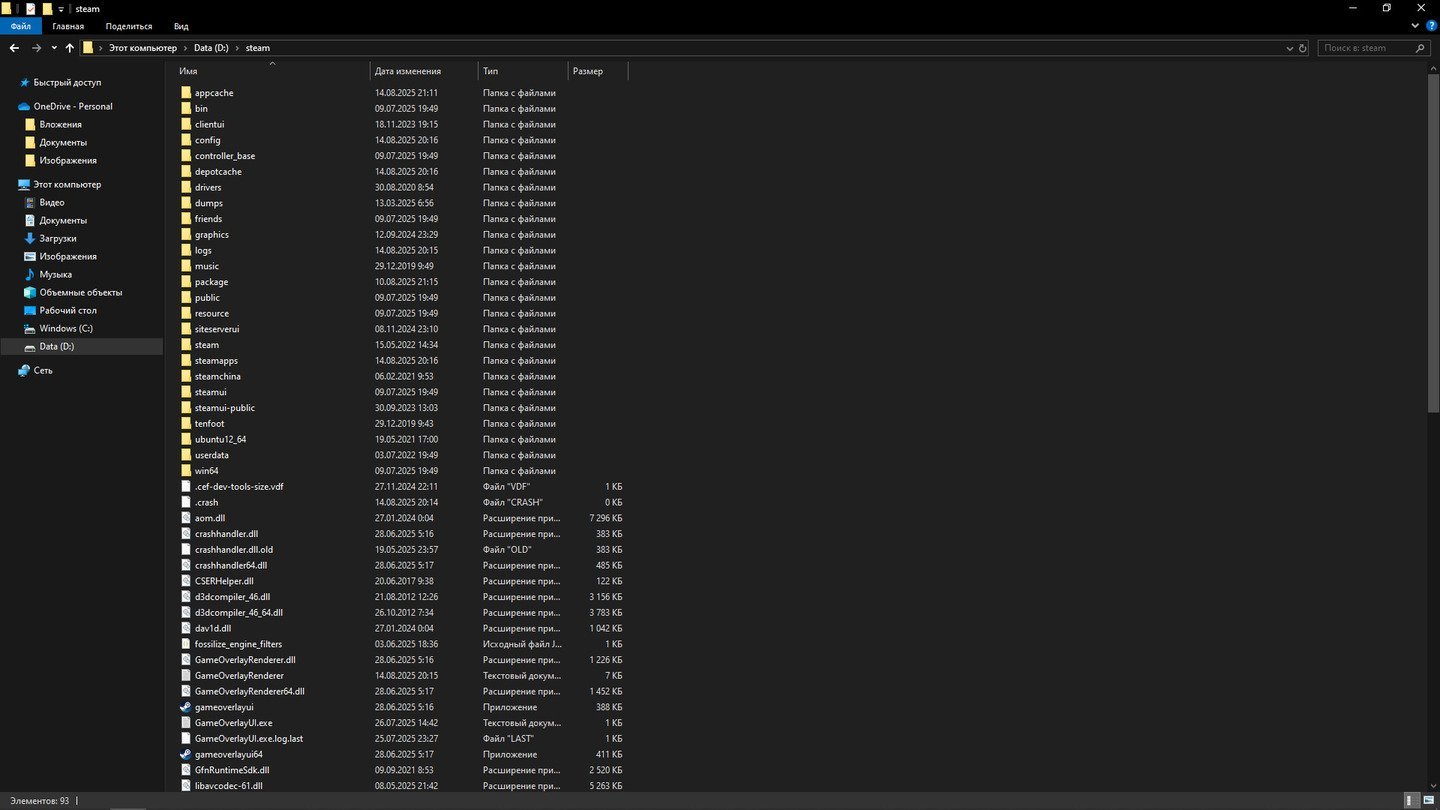The height and width of the screenshot is (810, 1440).
Task: Switch to the Главная ribbon tab
Action: (x=68, y=26)
